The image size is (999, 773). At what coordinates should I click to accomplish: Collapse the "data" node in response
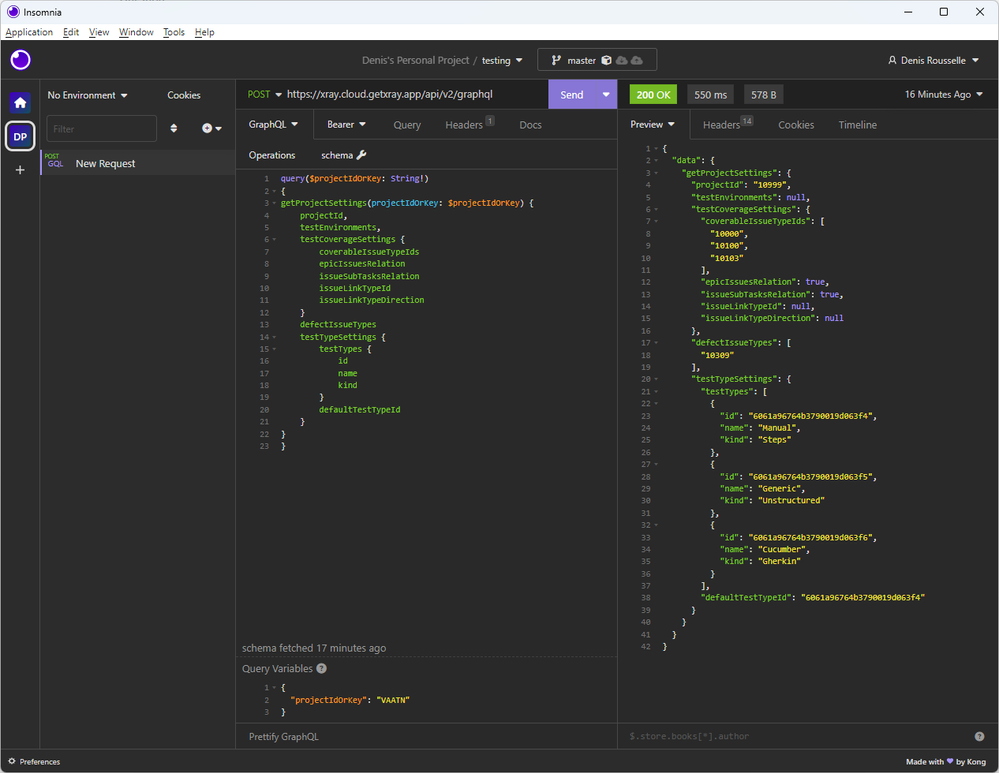tap(656, 161)
